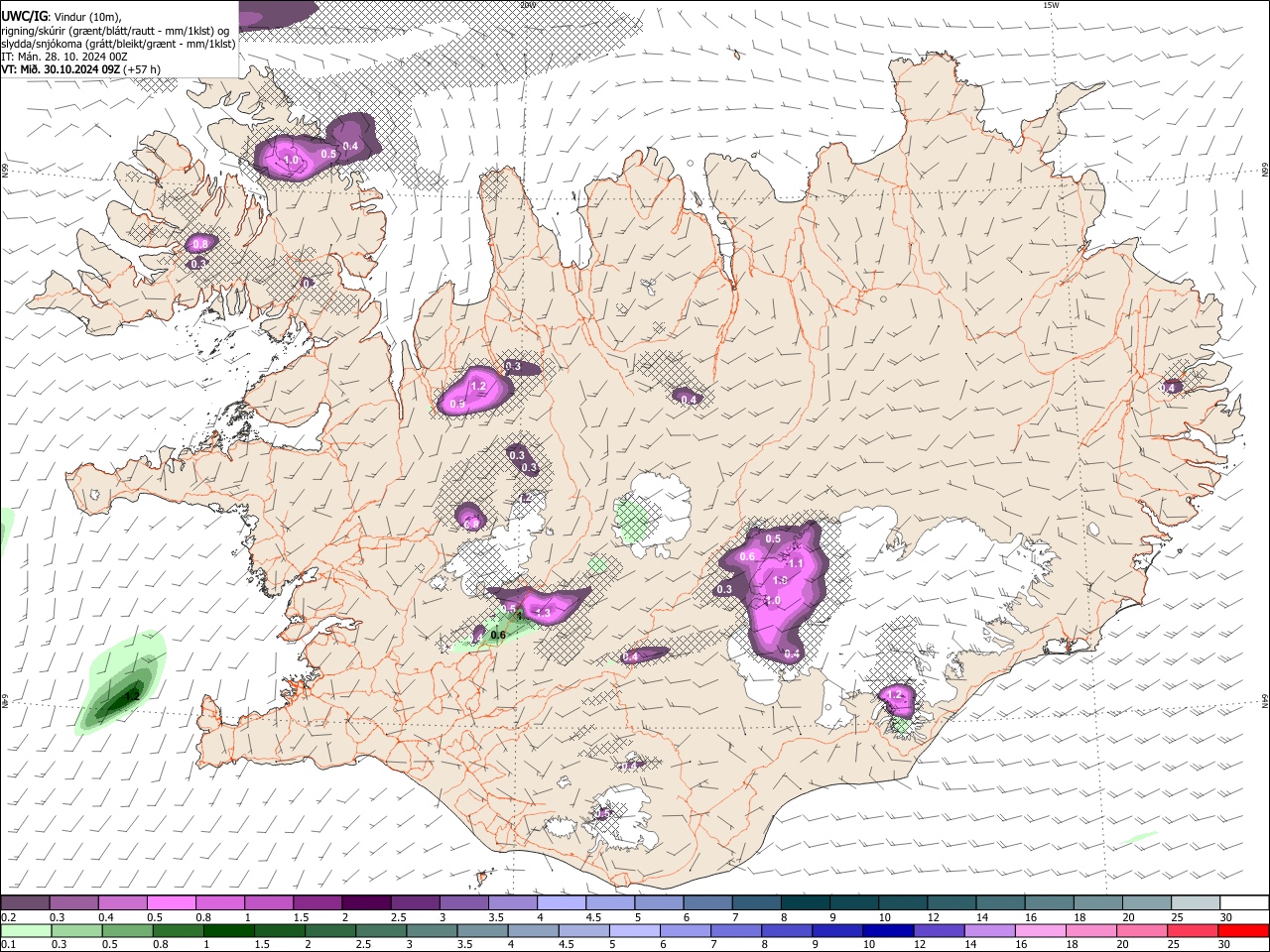Pick the bottom-row violet swatch labeled 14
Viewport: 1270px width, 952px height.
pyautogui.click(x=988, y=930)
